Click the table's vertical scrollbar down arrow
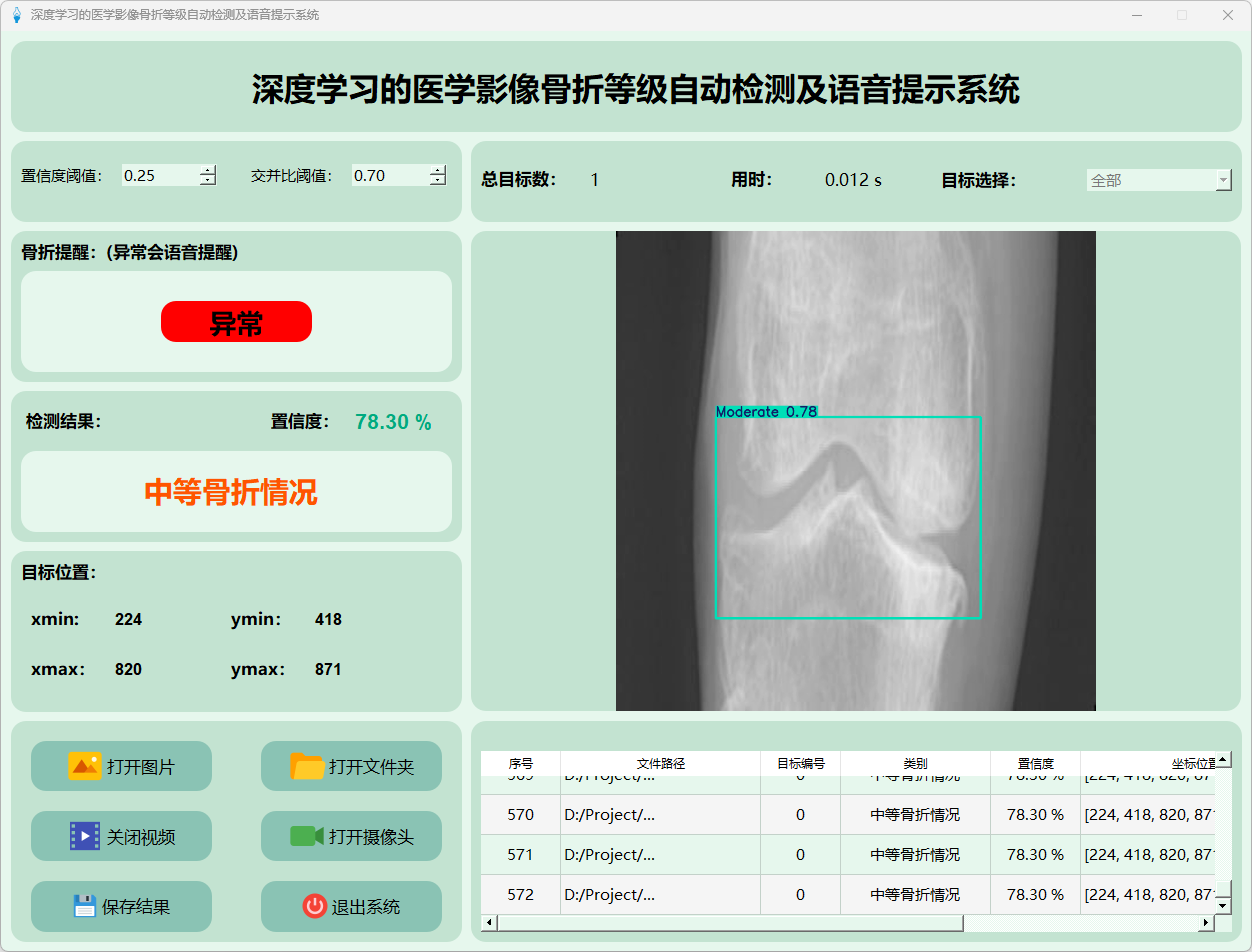This screenshot has width=1252, height=952. click(1223, 905)
